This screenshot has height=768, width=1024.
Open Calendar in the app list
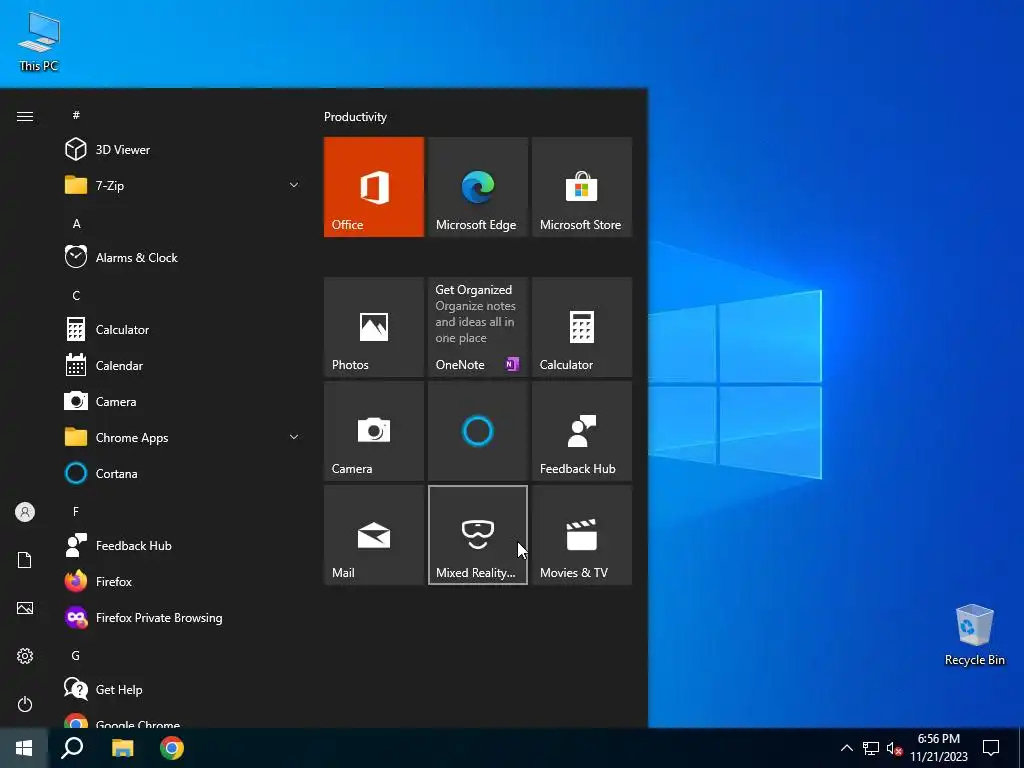183,366
